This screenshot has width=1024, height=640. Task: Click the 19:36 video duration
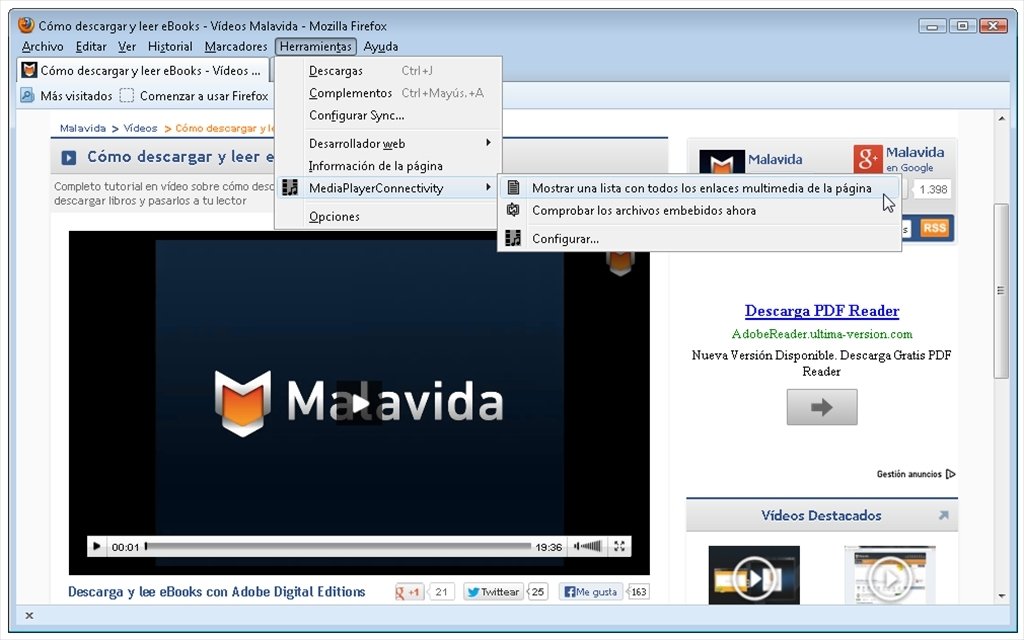549,547
